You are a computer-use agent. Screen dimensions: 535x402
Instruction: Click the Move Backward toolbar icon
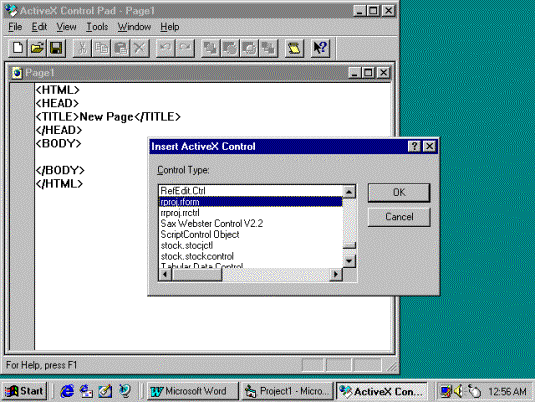pos(249,48)
